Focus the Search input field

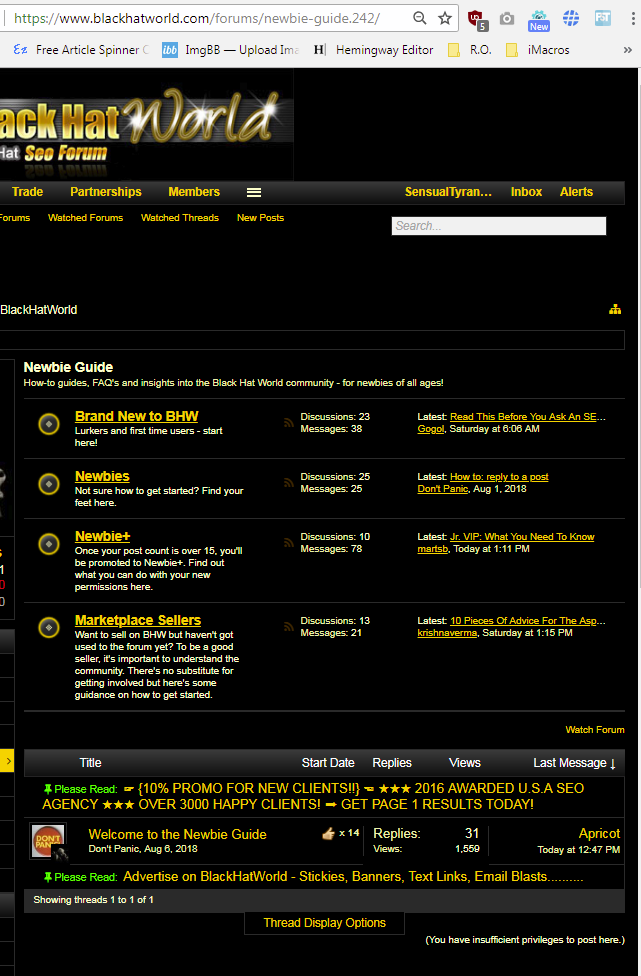(498, 226)
